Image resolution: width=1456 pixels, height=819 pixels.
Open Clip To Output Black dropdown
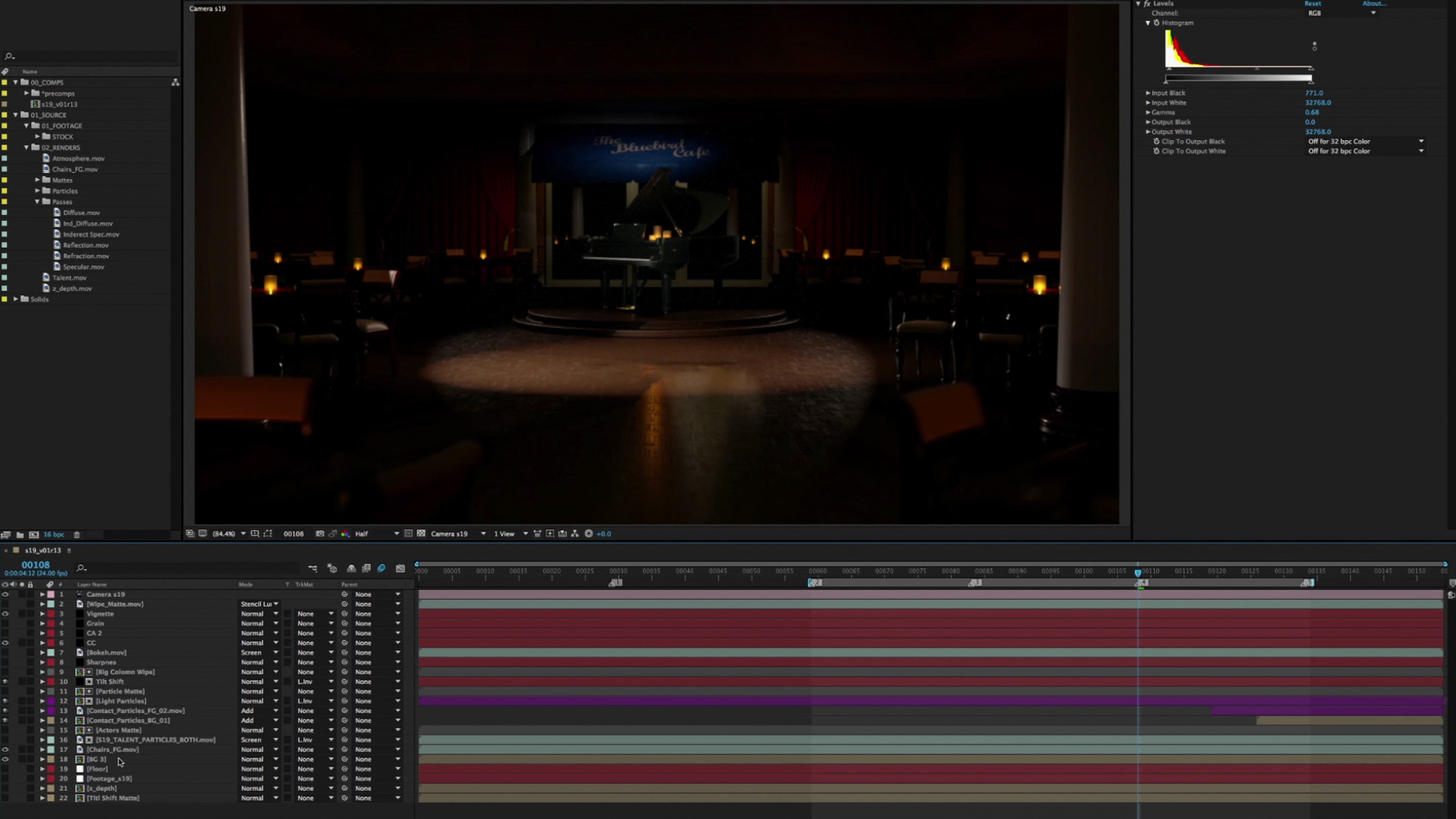(1365, 141)
